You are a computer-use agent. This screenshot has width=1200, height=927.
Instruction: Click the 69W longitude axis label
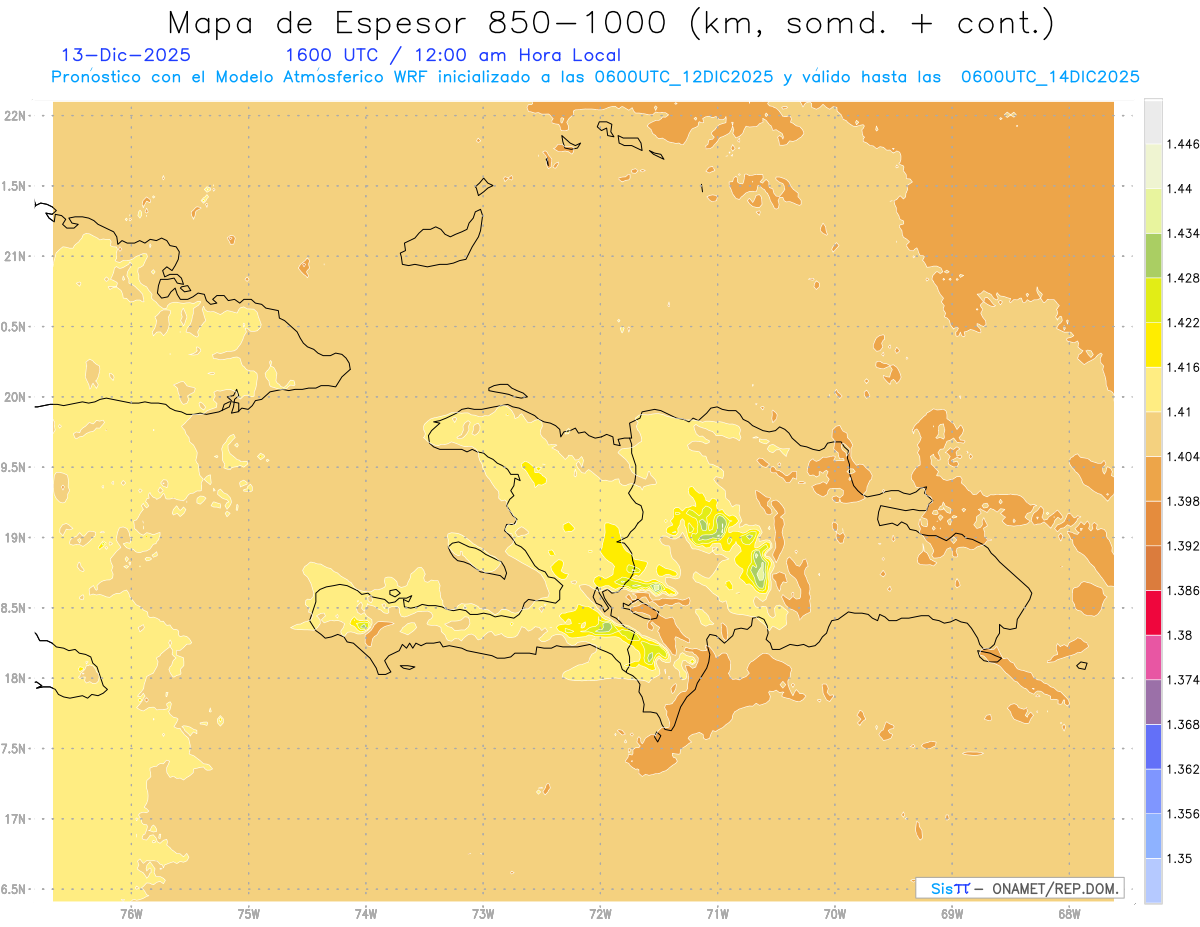coord(951,913)
